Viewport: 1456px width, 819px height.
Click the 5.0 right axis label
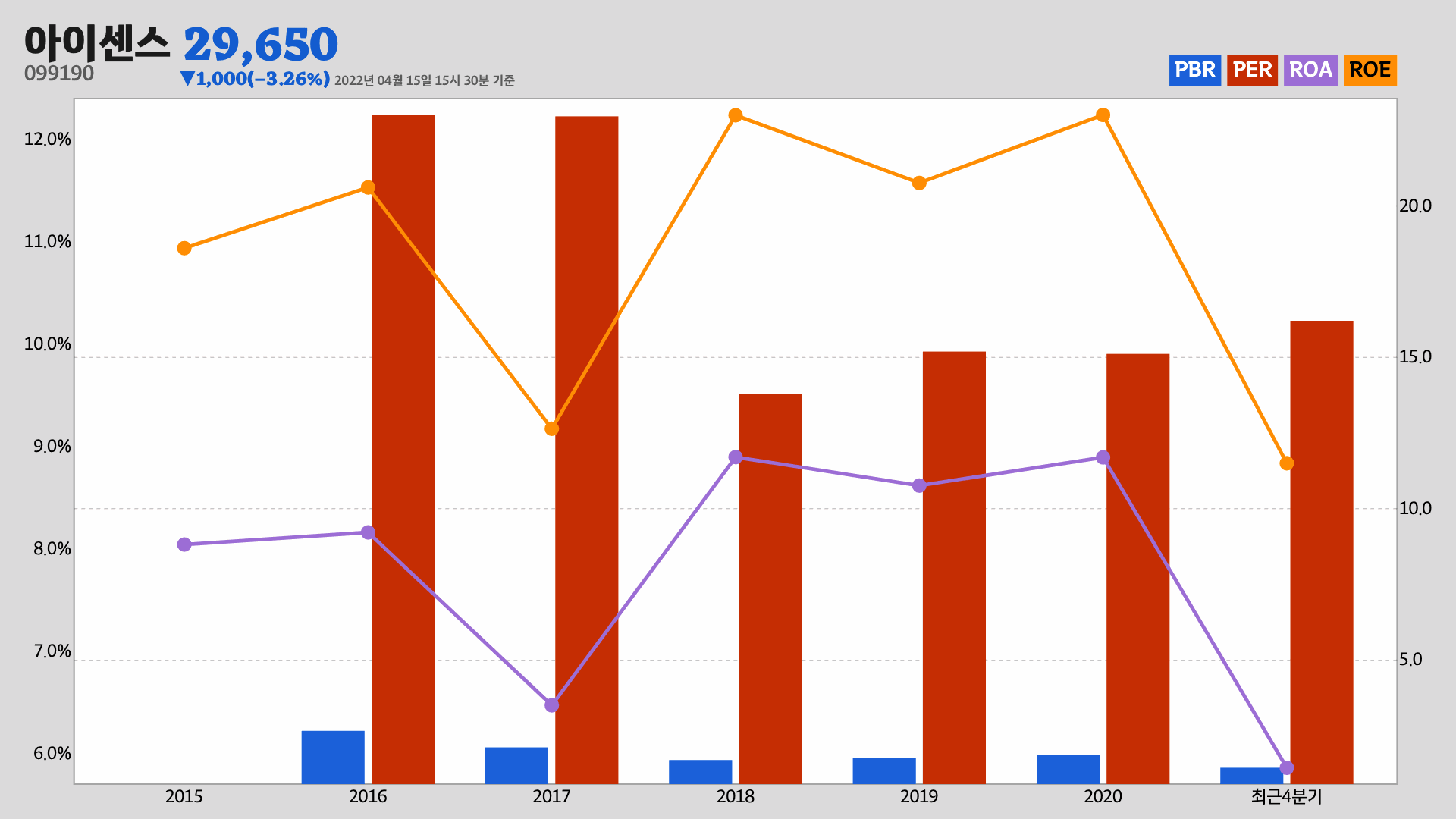tap(1410, 660)
